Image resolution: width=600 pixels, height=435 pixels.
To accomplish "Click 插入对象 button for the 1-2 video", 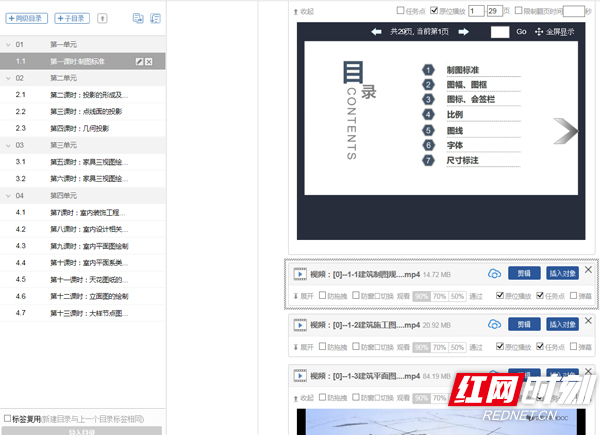I will click(562, 324).
